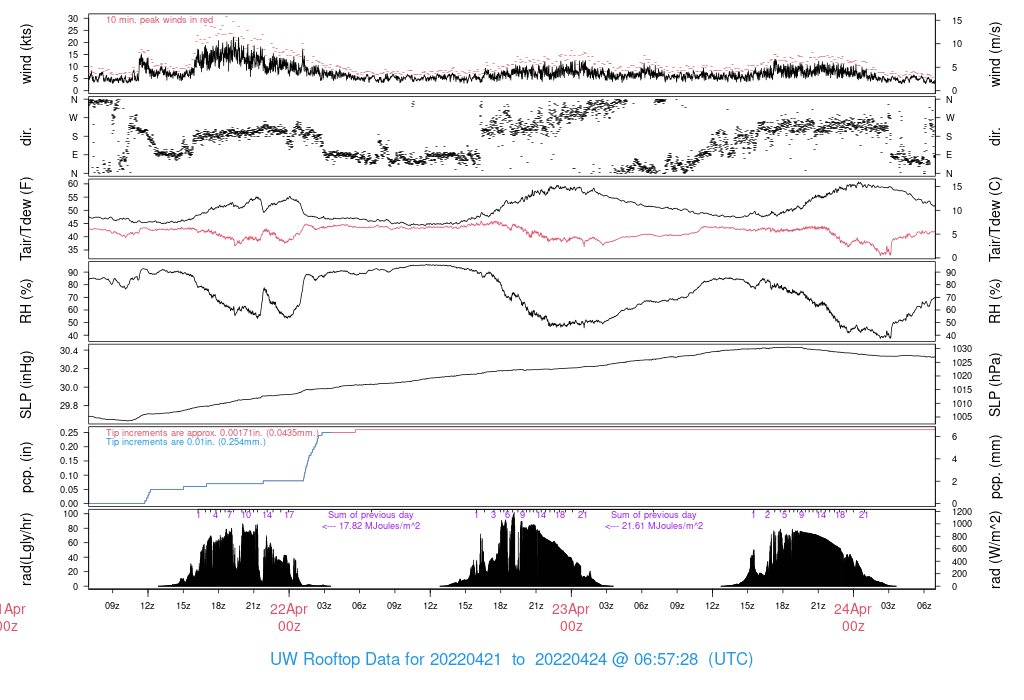This screenshot has height=700, width=1024.
Task: Click the 'dir.' label on the right side
Action: [995, 136]
